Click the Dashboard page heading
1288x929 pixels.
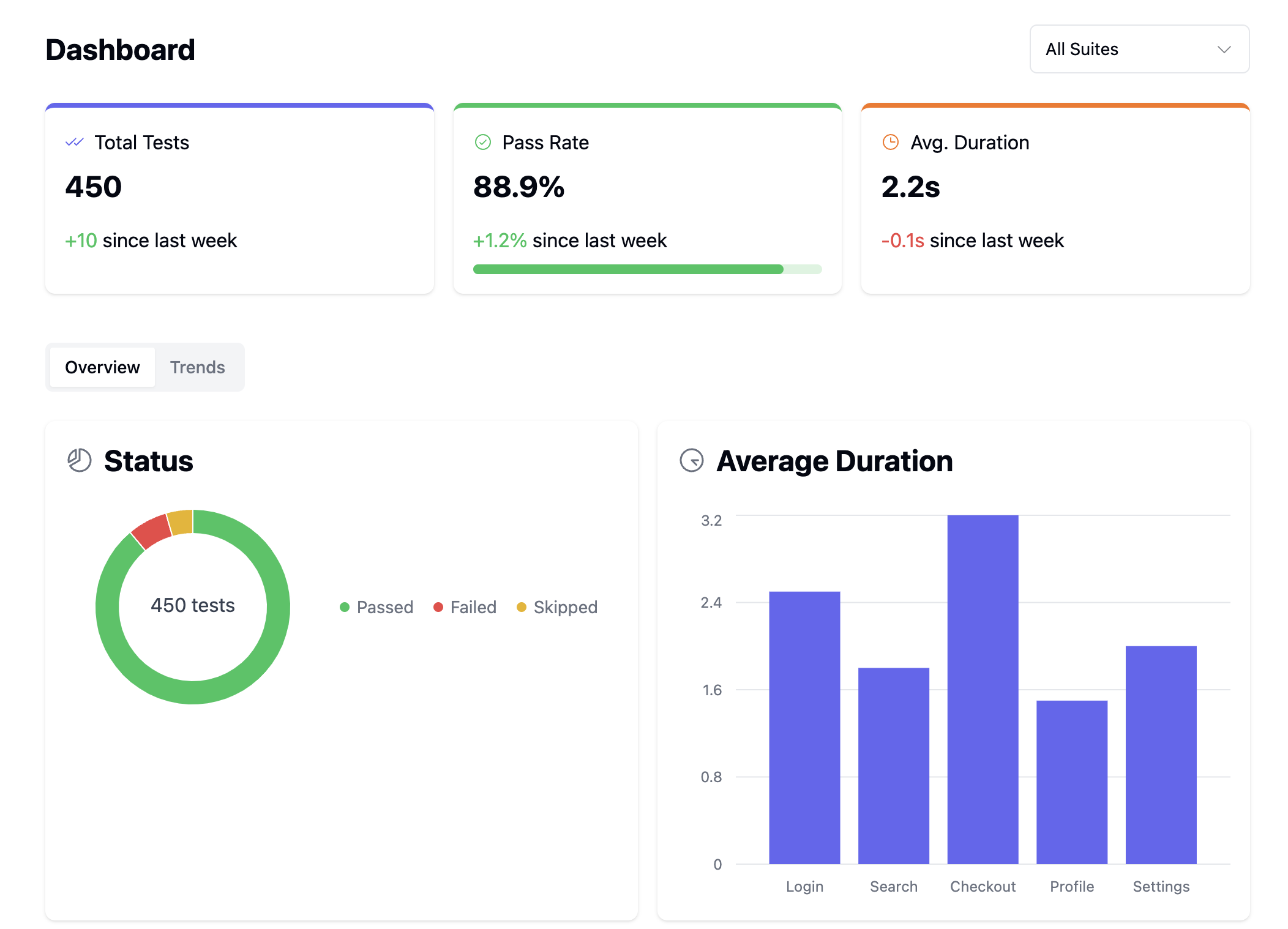pyautogui.click(x=121, y=50)
